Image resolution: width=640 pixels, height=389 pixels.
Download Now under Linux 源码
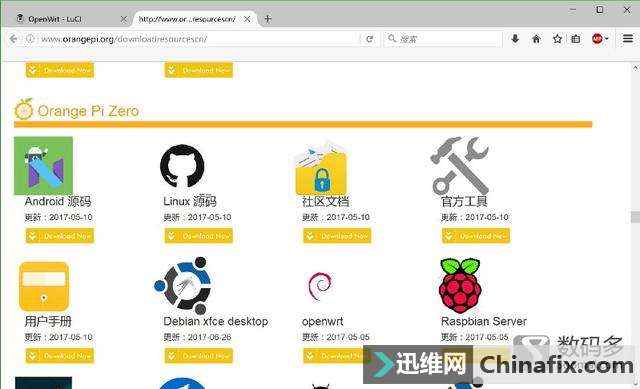tap(198, 236)
